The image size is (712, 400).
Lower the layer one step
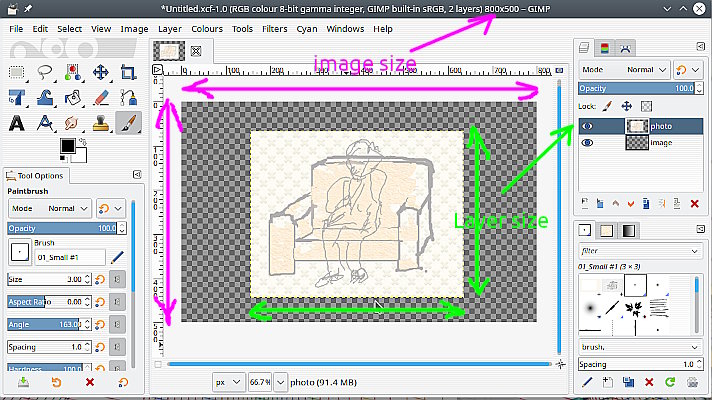pyautogui.click(x=631, y=204)
